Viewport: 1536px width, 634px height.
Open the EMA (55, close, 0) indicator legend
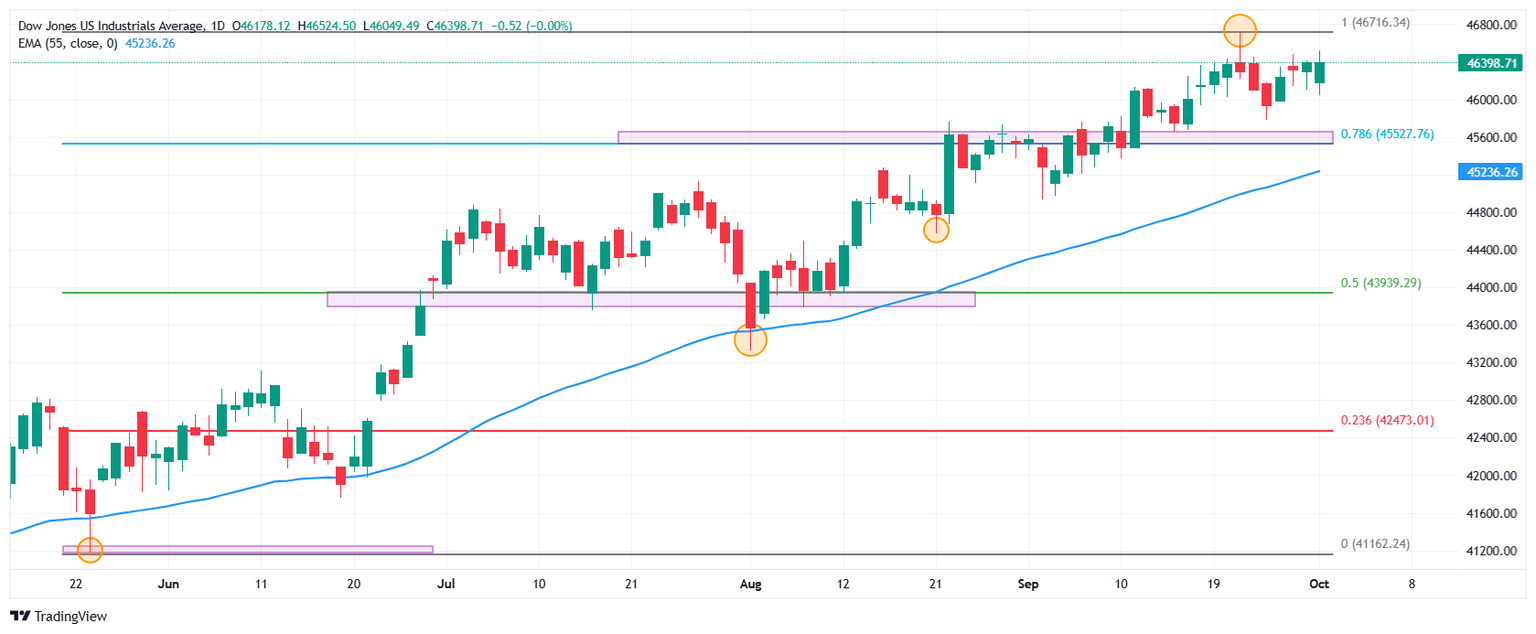pos(67,43)
